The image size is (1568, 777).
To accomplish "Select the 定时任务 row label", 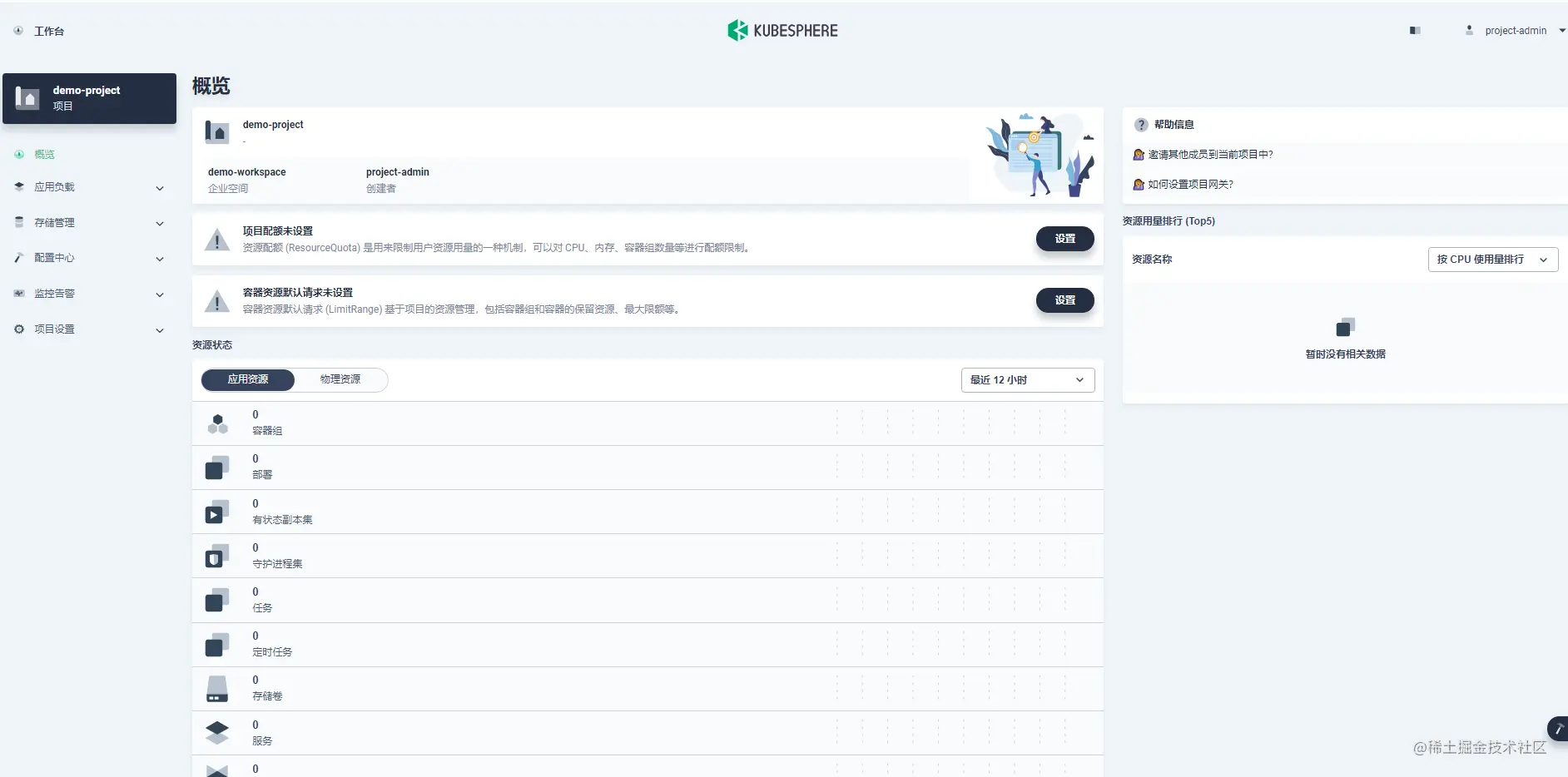I will point(272,652).
